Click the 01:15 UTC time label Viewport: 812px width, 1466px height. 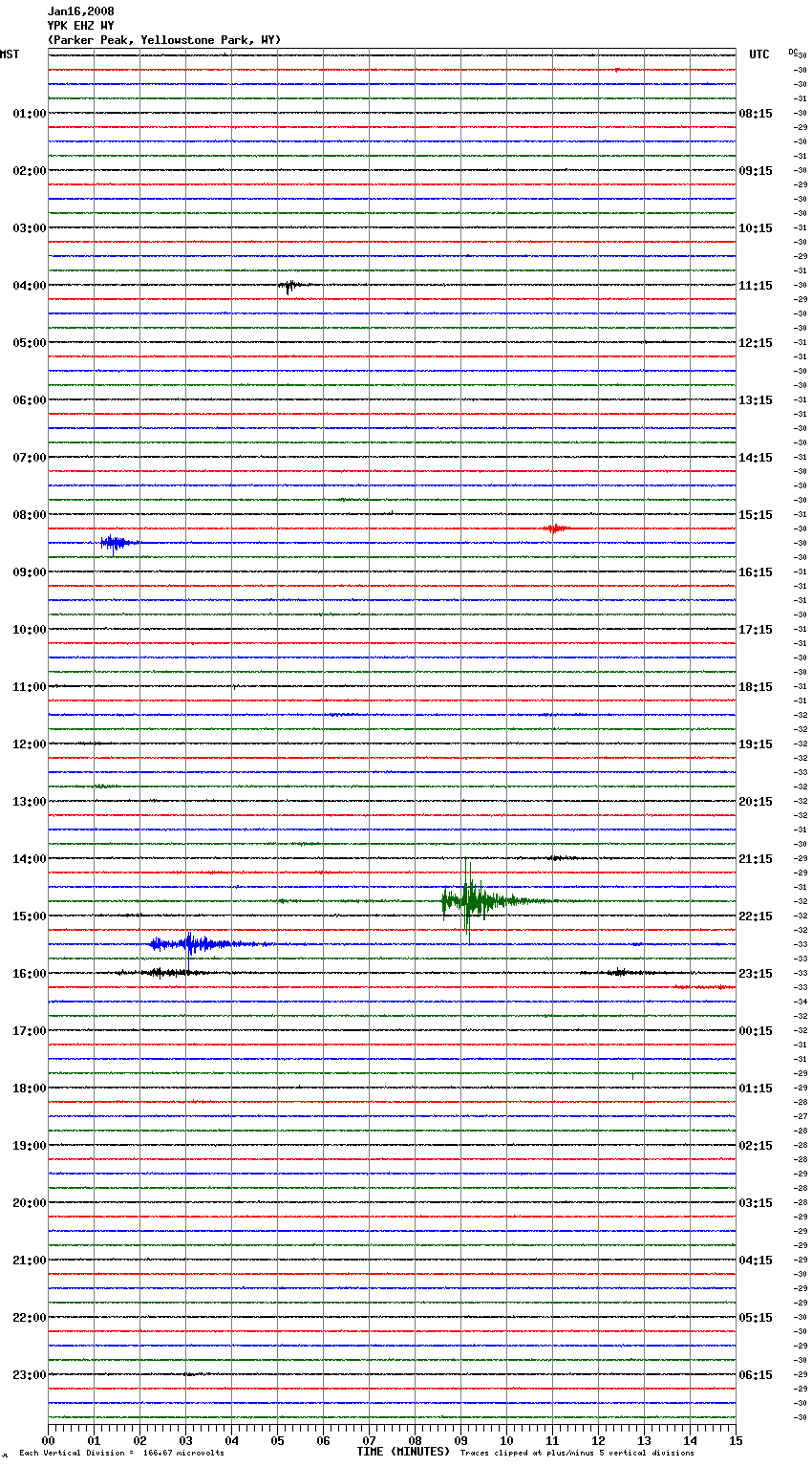click(x=756, y=1089)
